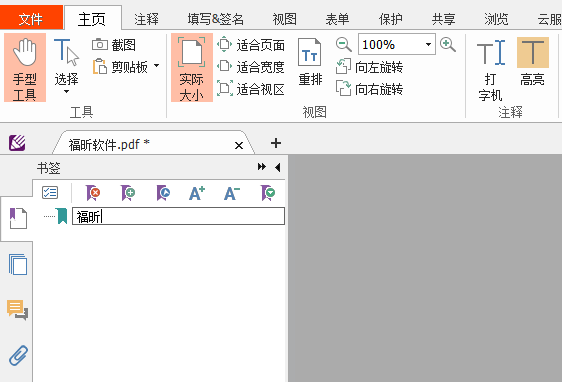Screen dimensions: 562x382
Task: Click the bookmark icon with green down arrow
Action: point(268,193)
